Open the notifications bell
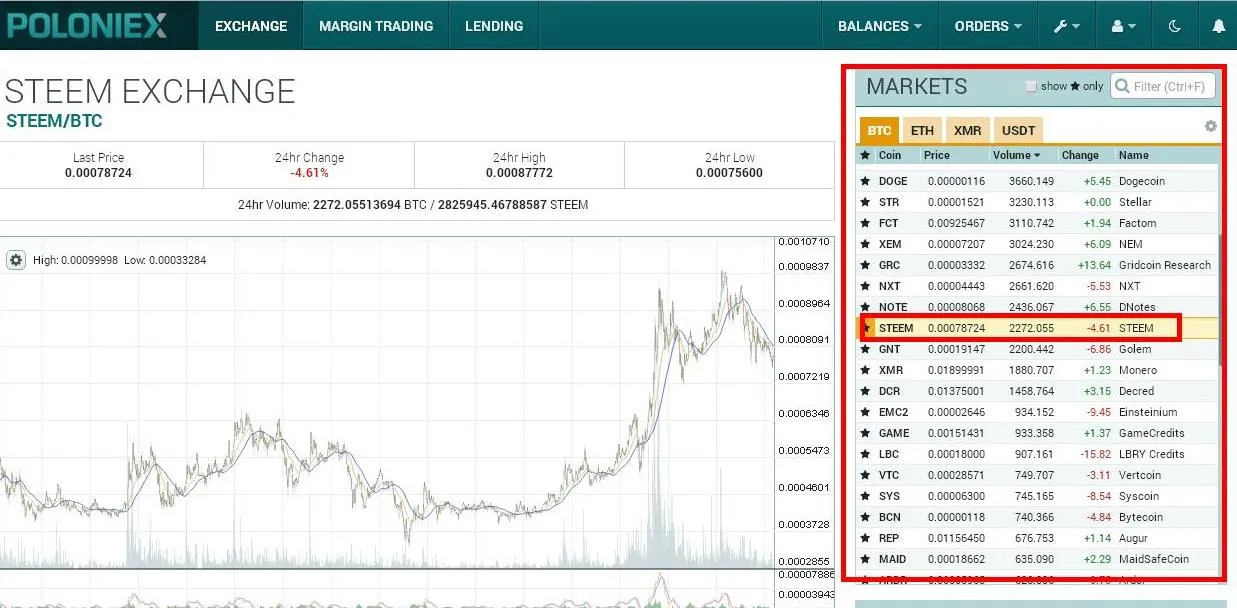The height and width of the screenshot is (608, 1237). 1218,26
